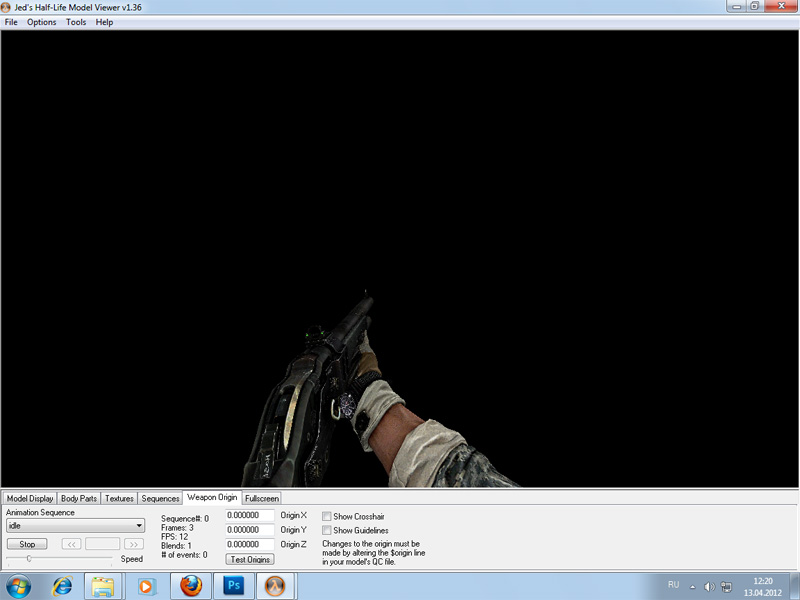Click the Test Origins button
800x600 pixels.
click(250, 559)
